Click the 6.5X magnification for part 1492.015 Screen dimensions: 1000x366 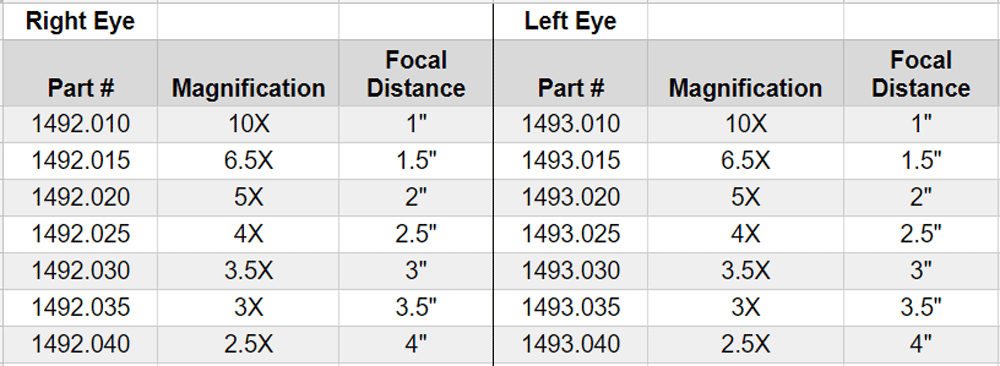tap(248, 161)
